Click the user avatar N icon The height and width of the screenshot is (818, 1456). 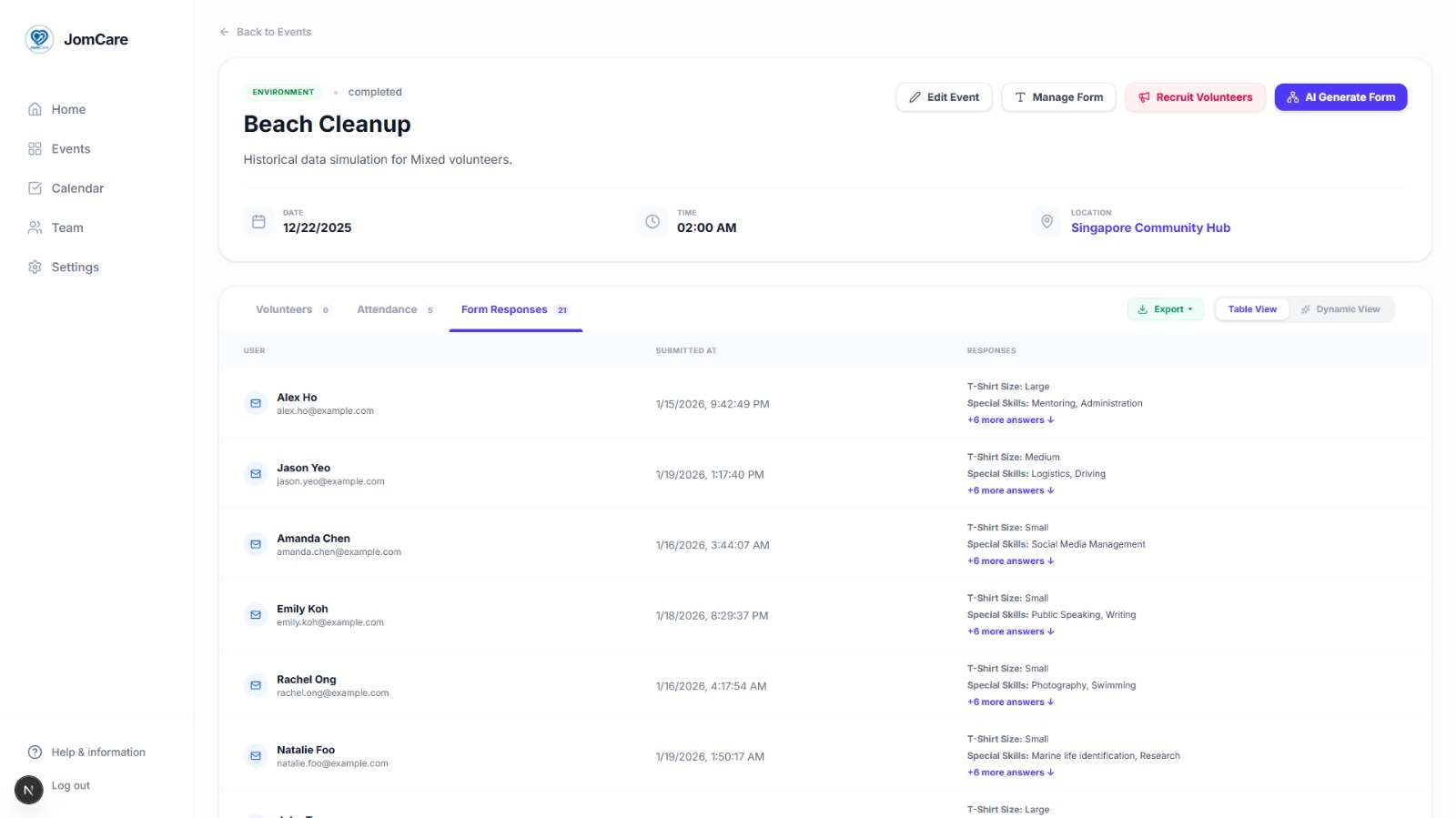28,790
